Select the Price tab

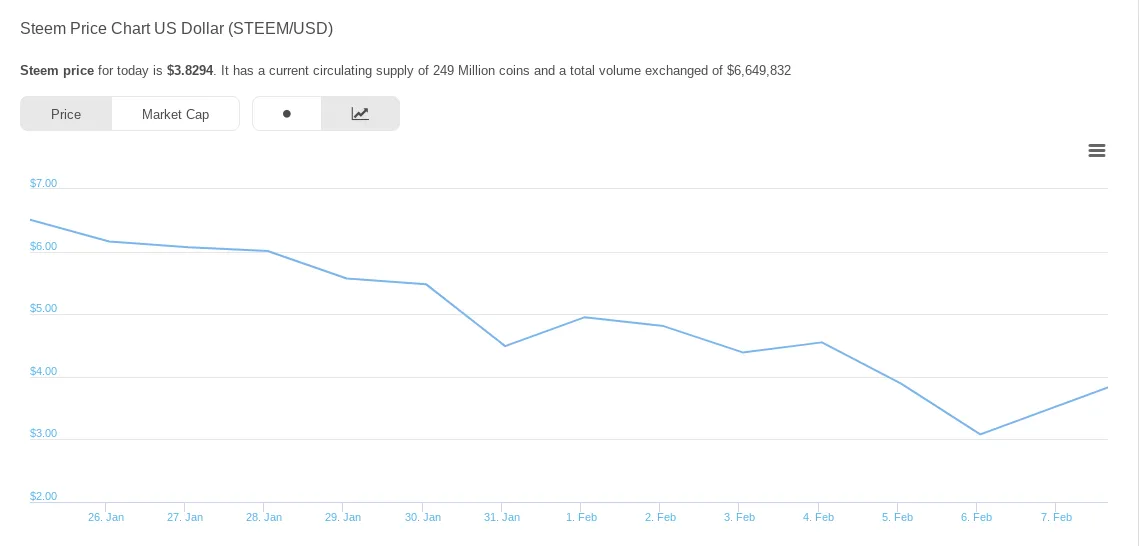coord(66,114)
